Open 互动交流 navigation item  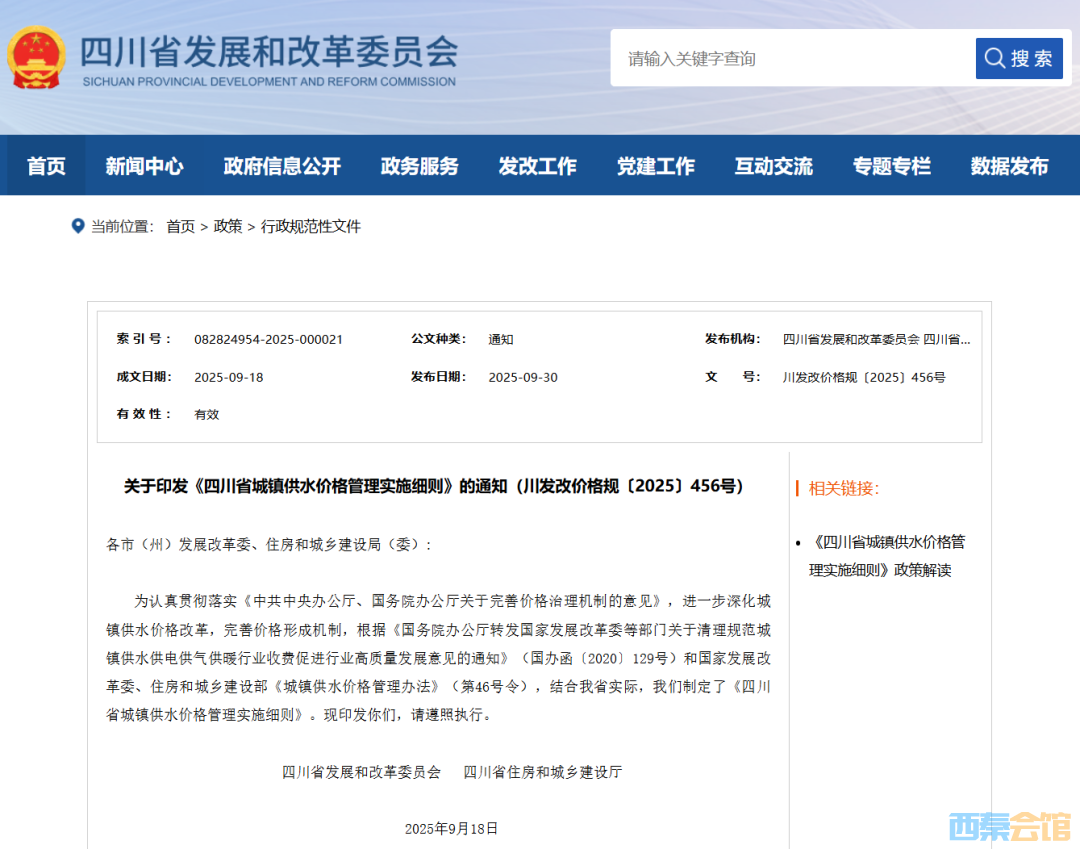tap(773, 166)
